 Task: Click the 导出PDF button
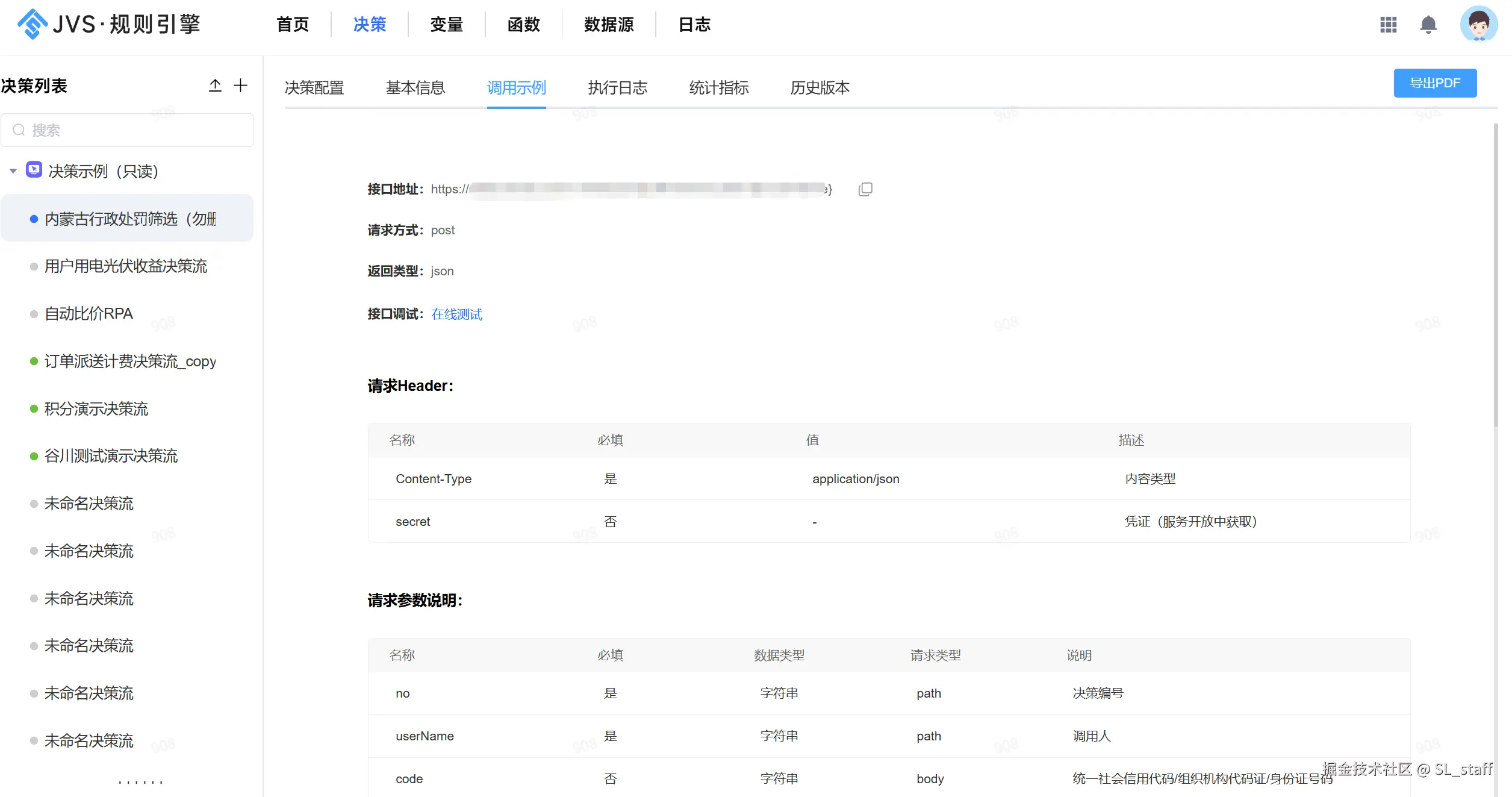click(1434, 83)
